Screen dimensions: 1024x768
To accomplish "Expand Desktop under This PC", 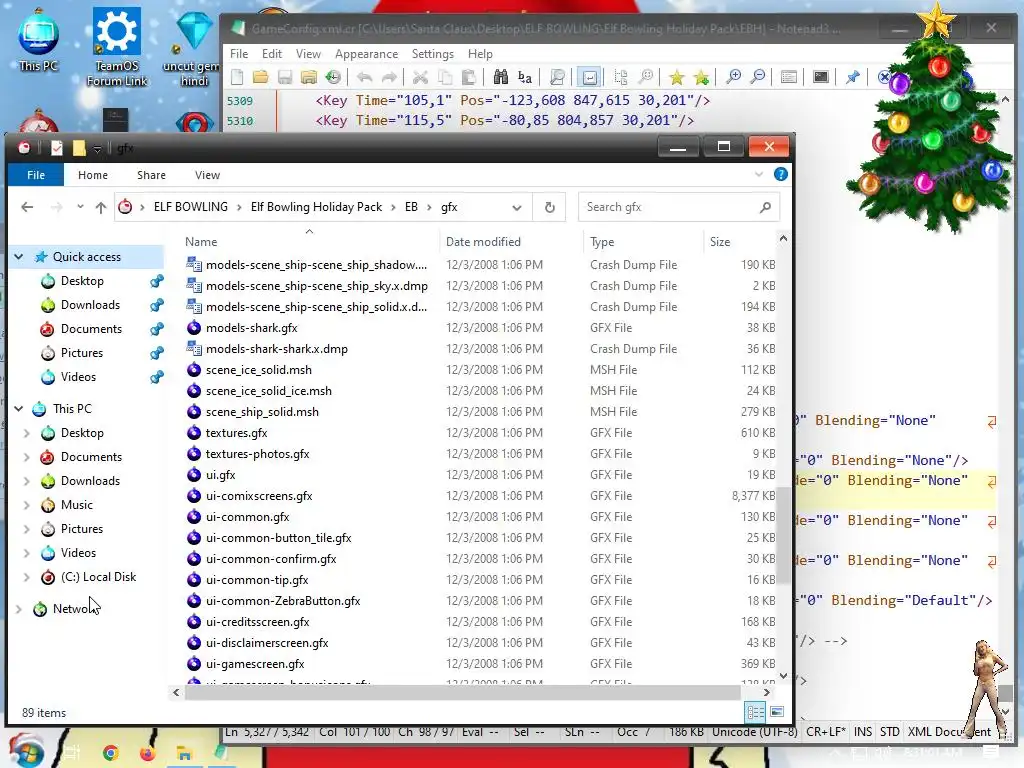I will pyautogui.click(x=27, y=433).
